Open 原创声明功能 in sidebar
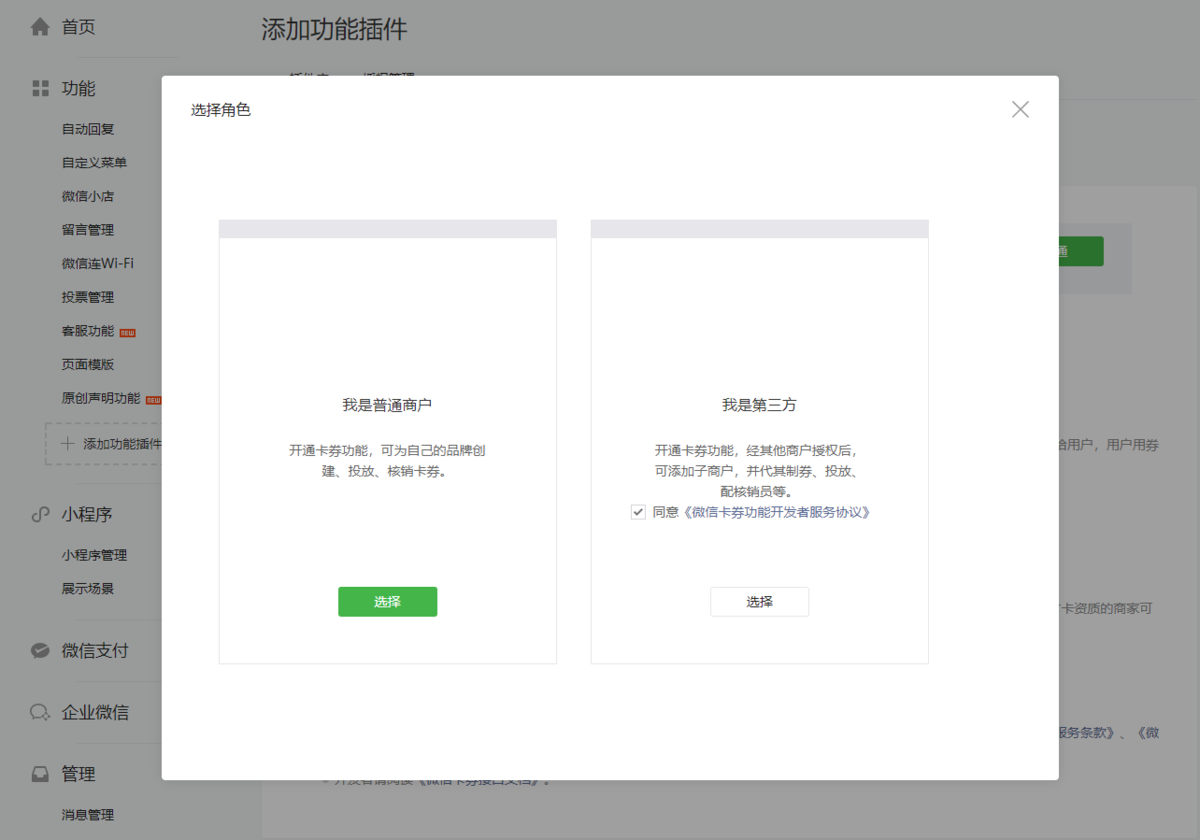Image resolution: width=1200 pixels, height=840 pixels. (x=101, y=398)
